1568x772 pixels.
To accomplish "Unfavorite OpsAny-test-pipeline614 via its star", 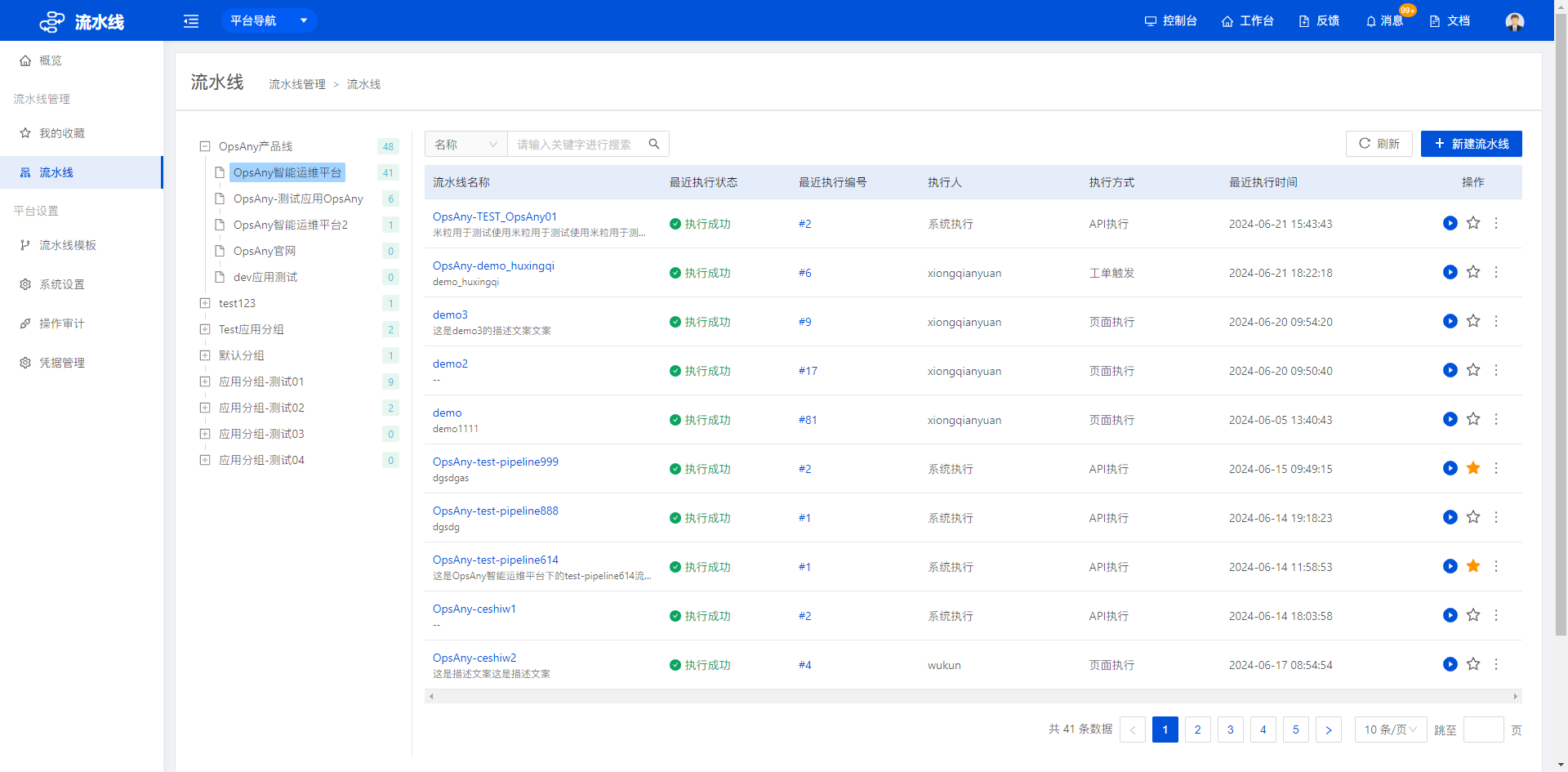I will tap(1473, 566).
